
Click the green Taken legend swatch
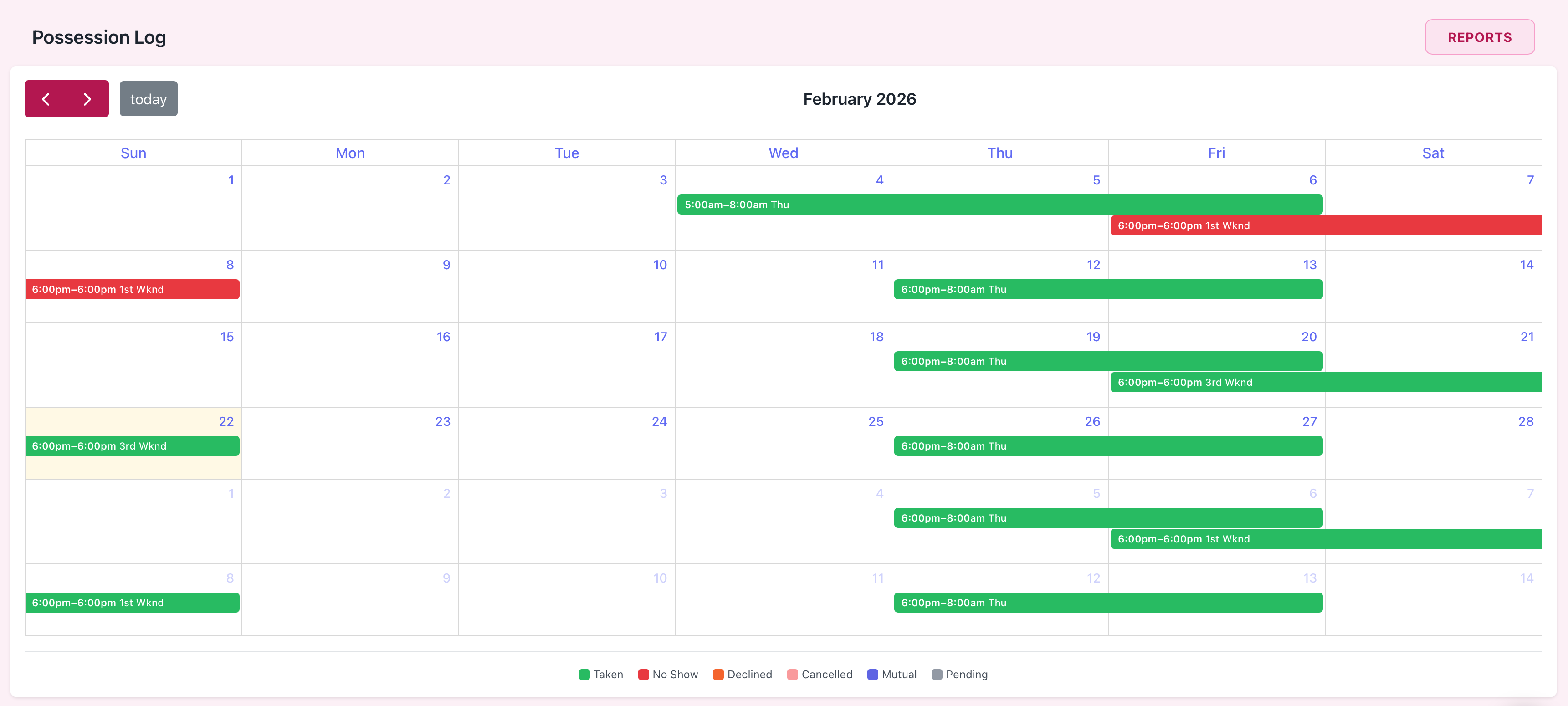584,675
